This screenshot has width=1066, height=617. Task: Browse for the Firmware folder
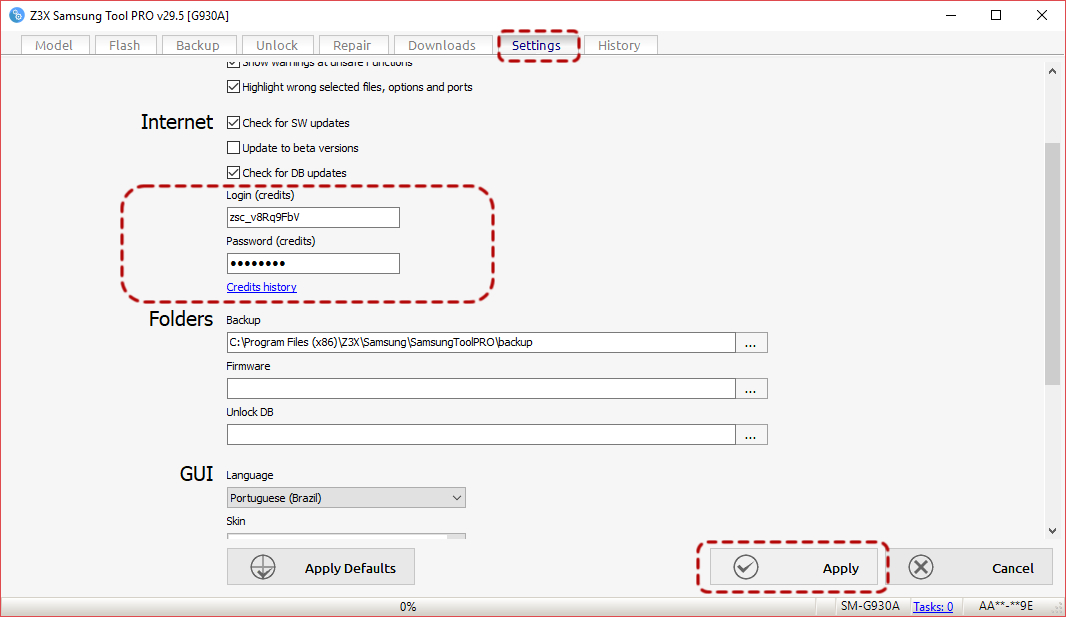click(x=751, y=389)
